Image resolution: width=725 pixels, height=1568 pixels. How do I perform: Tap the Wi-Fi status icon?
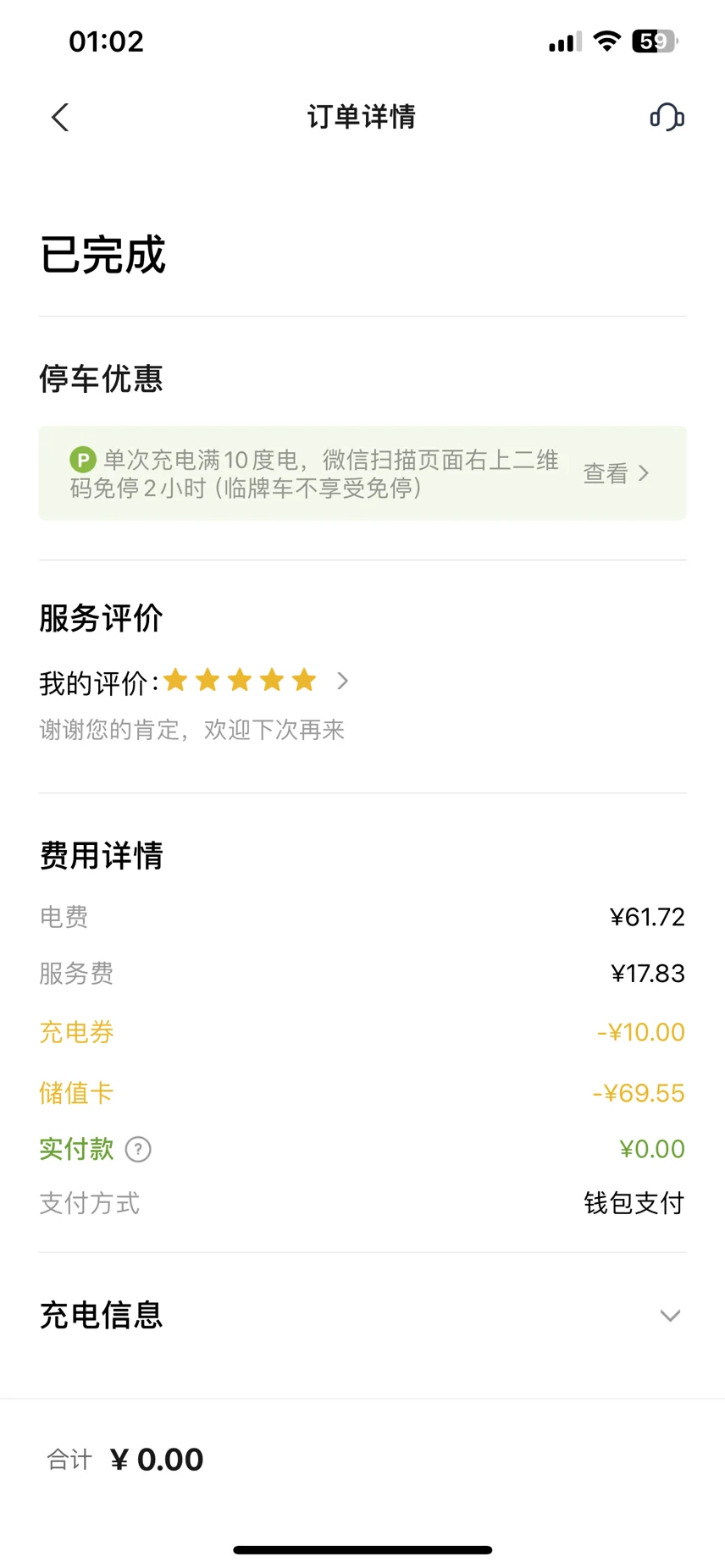tap(606, 41)
